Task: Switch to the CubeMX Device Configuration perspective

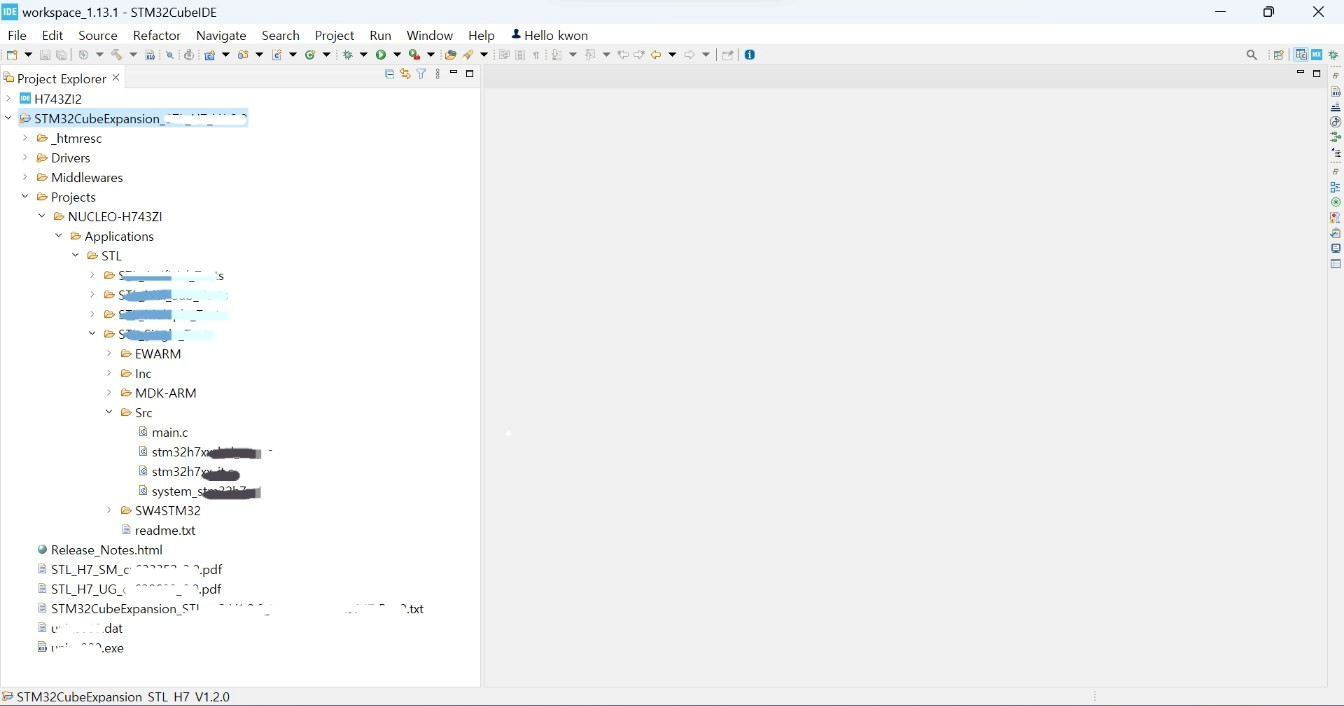Action: tap(1316, 55)
